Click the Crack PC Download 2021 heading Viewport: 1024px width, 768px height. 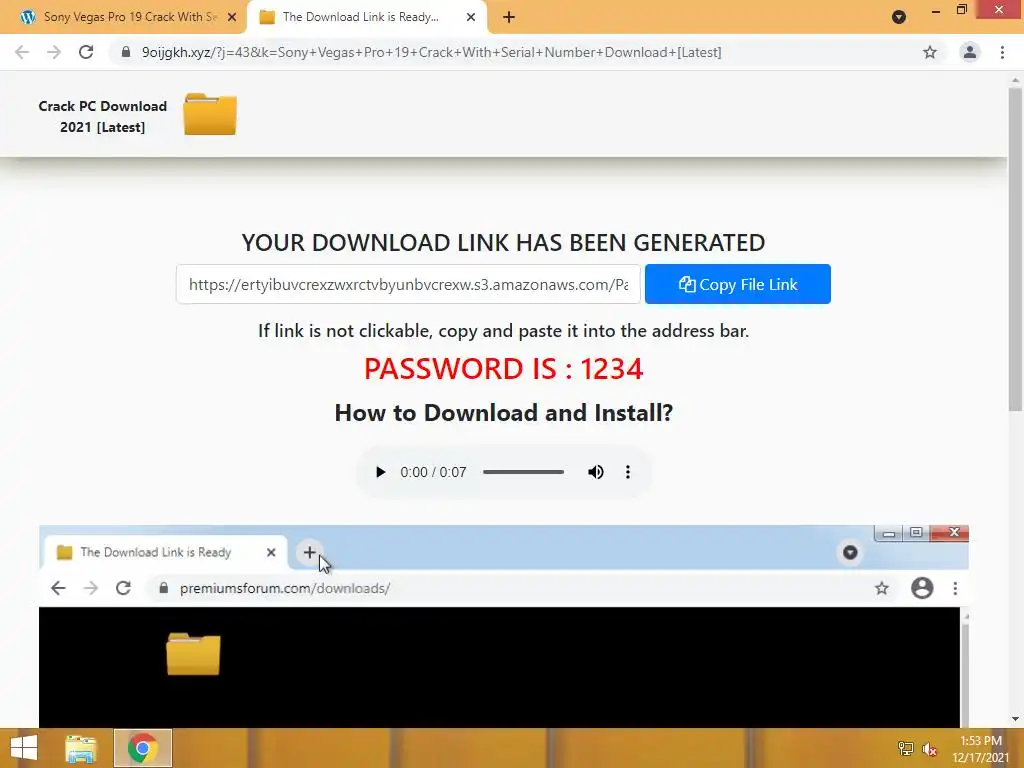pos(103,116)
